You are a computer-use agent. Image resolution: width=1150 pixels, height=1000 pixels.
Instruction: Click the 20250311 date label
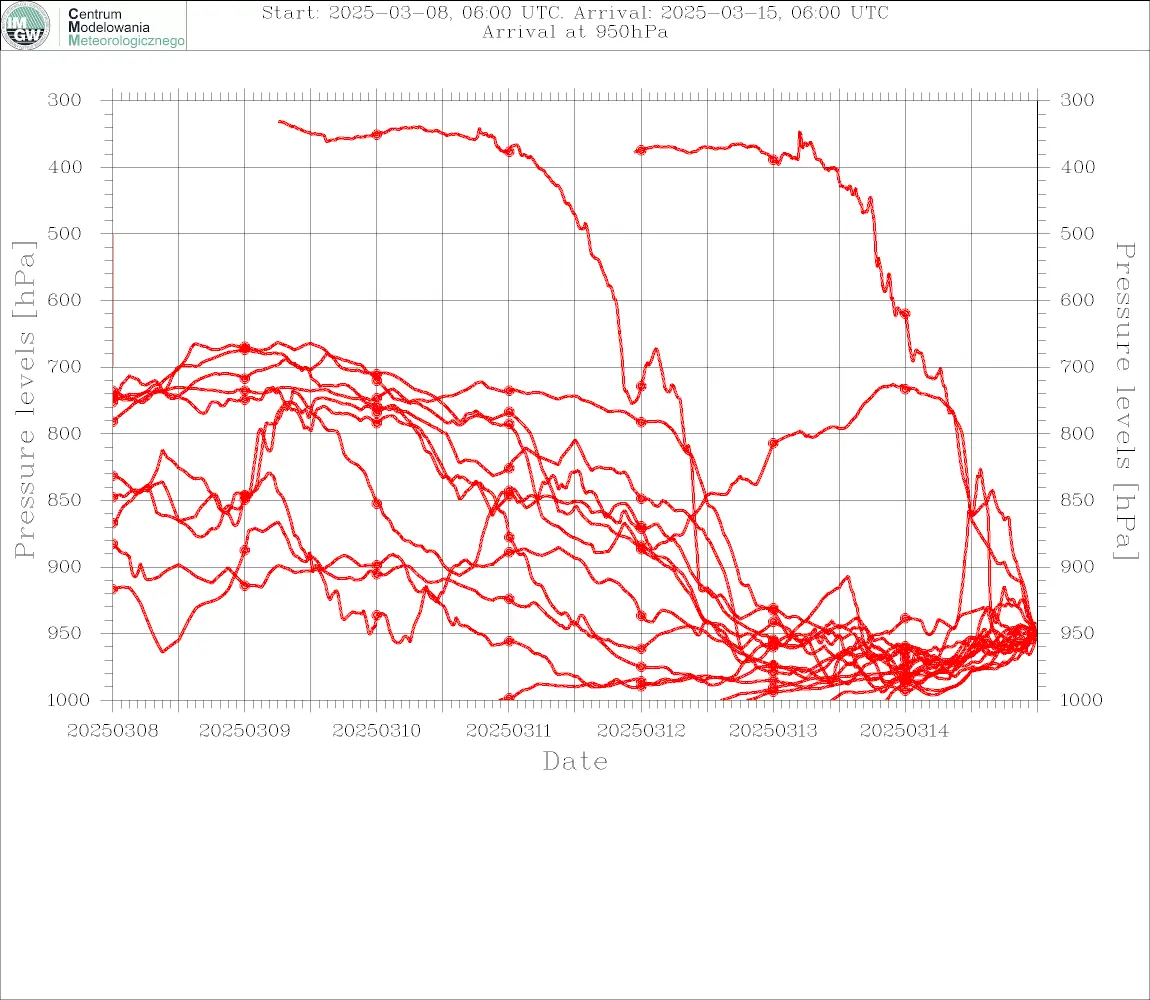[508, 731]
